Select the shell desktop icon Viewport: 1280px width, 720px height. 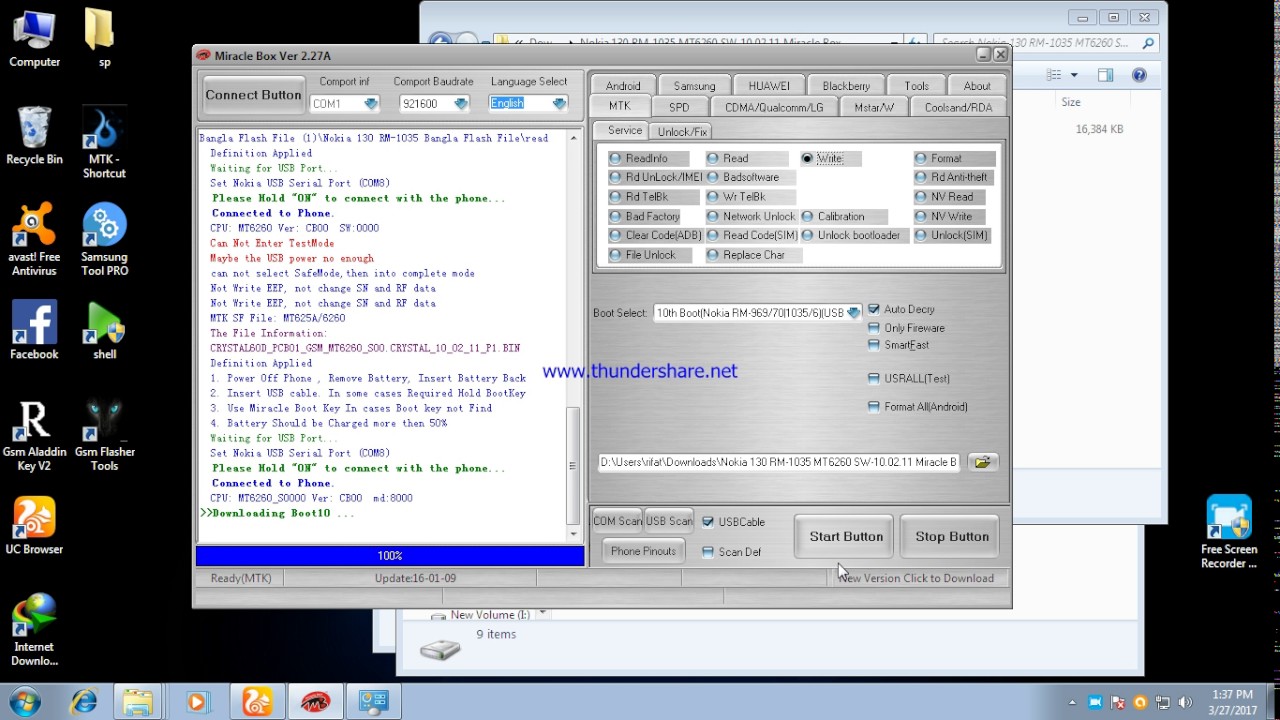click(104, 331)
